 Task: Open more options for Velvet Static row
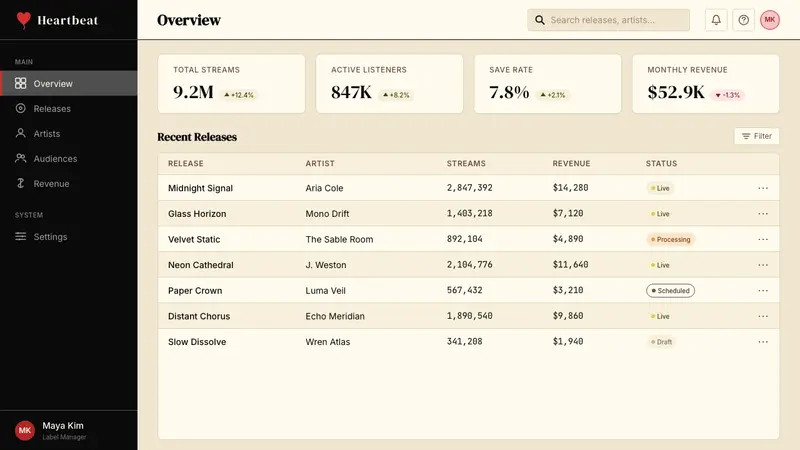coord(763,239)
